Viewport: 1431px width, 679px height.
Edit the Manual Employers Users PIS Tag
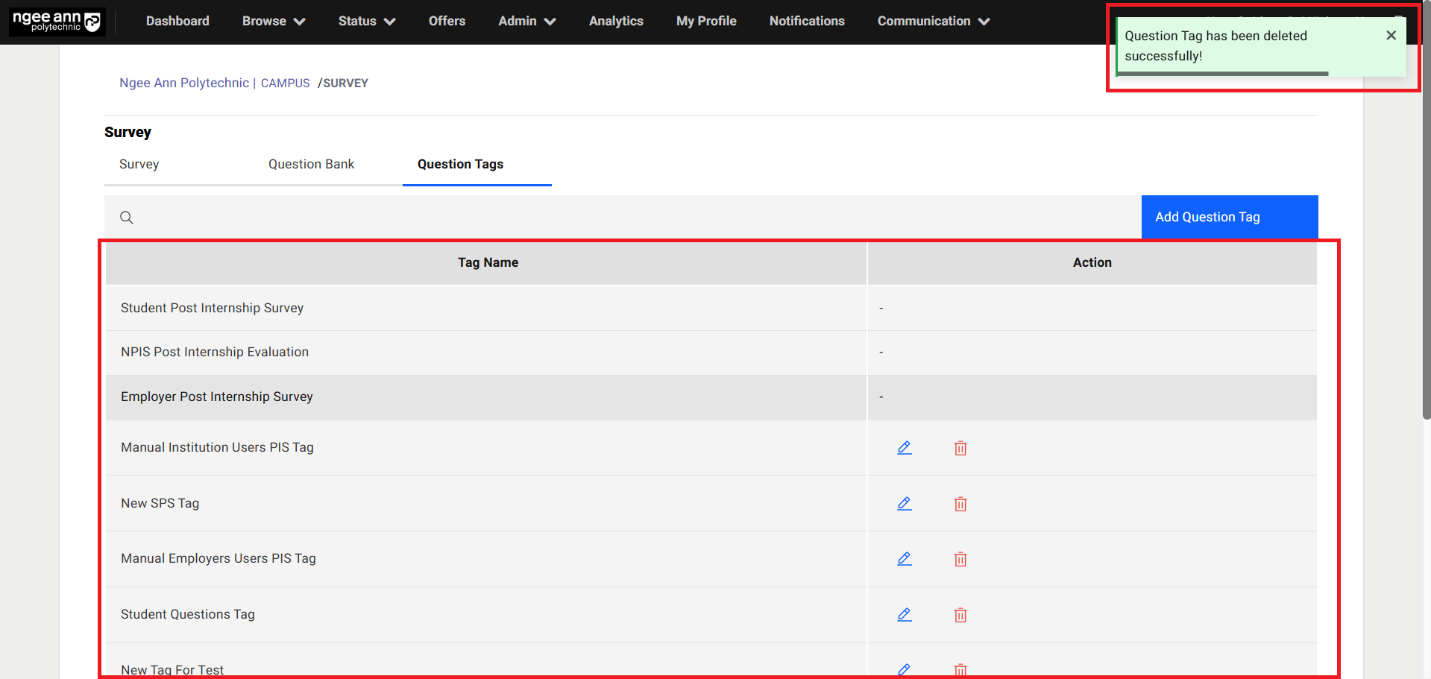(904, 559)
